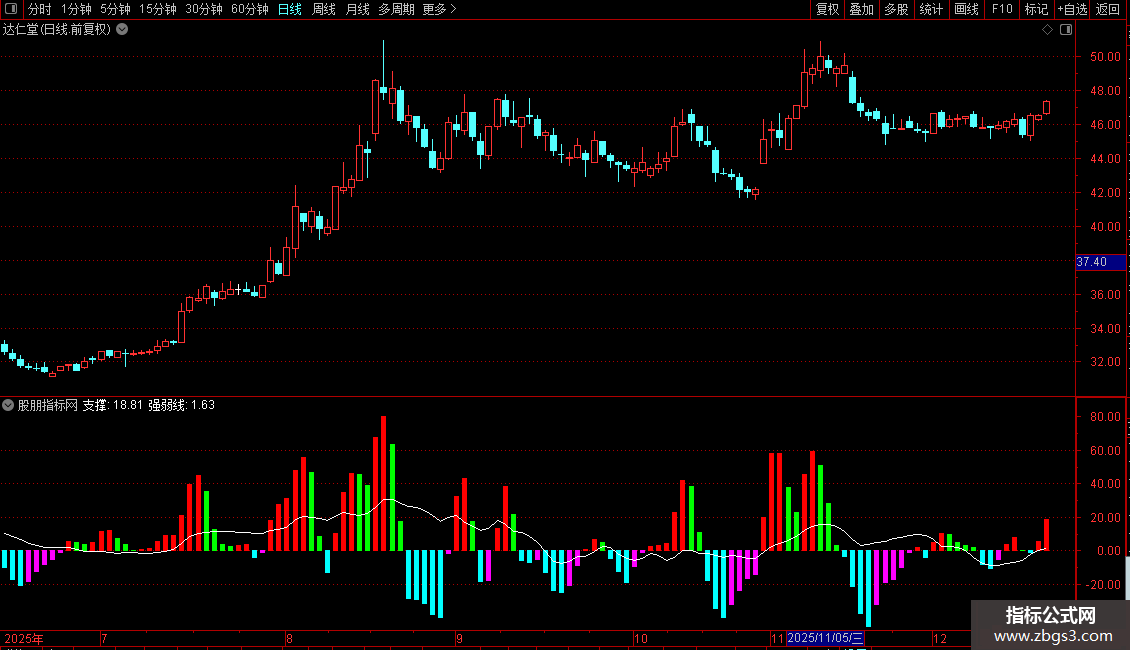The width and height of the screenshot is (1130, 650).
Task: Toggle the right side panel icon
Action: [1066, 30]
